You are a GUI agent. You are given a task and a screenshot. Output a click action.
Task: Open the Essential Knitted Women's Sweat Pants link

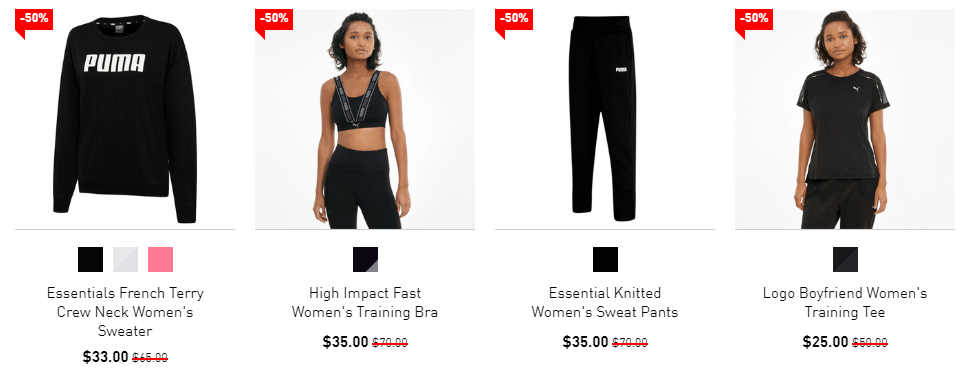[x=605, y=303]
